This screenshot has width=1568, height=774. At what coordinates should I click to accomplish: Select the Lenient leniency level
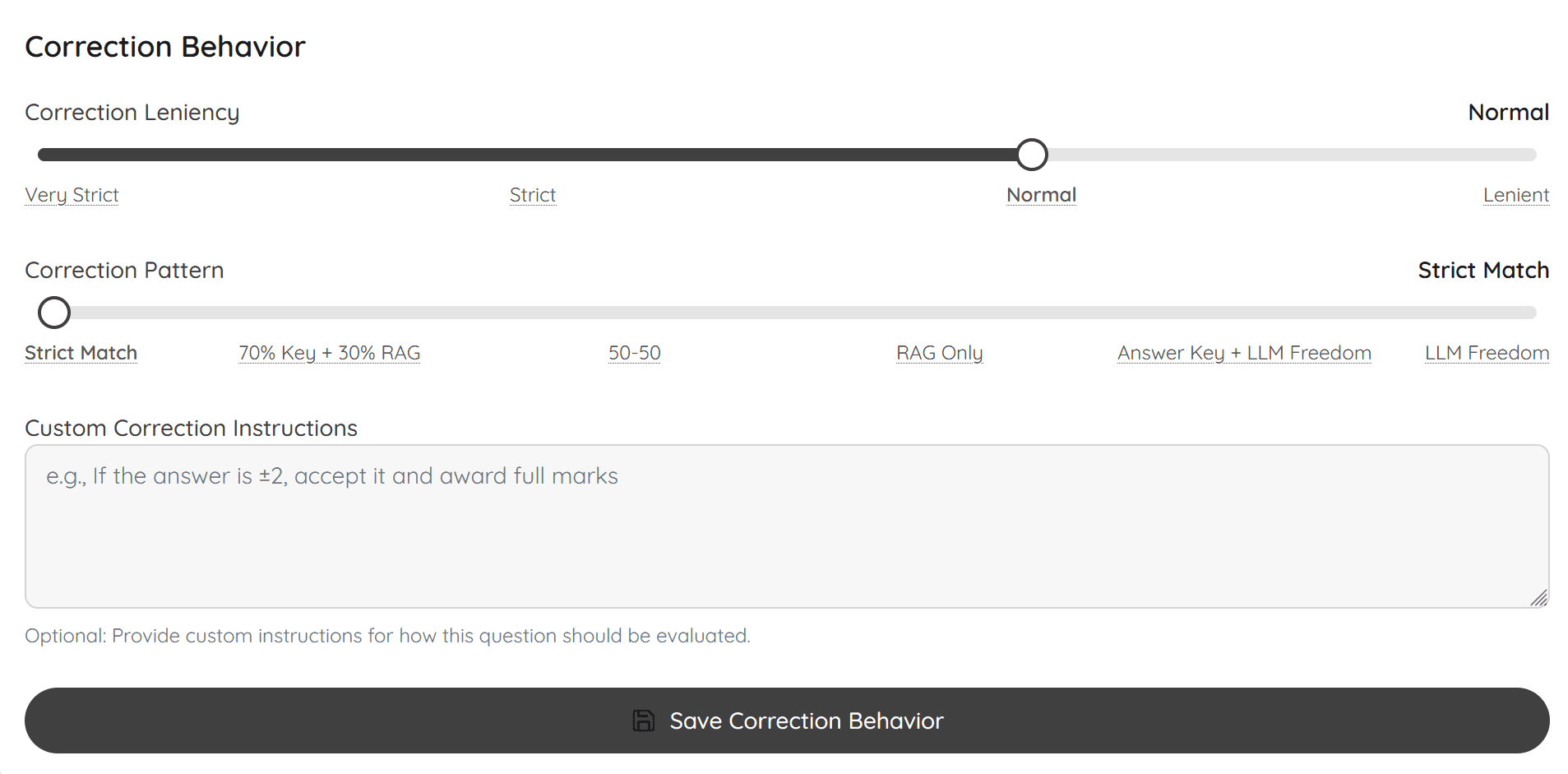tap(1515, 195)
